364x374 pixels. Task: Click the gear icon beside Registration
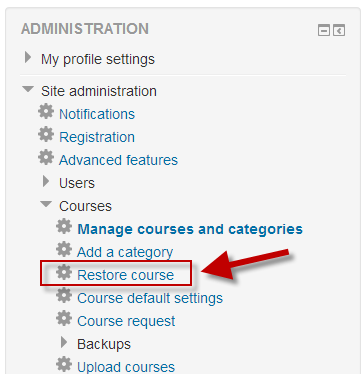tap(46, 134)
